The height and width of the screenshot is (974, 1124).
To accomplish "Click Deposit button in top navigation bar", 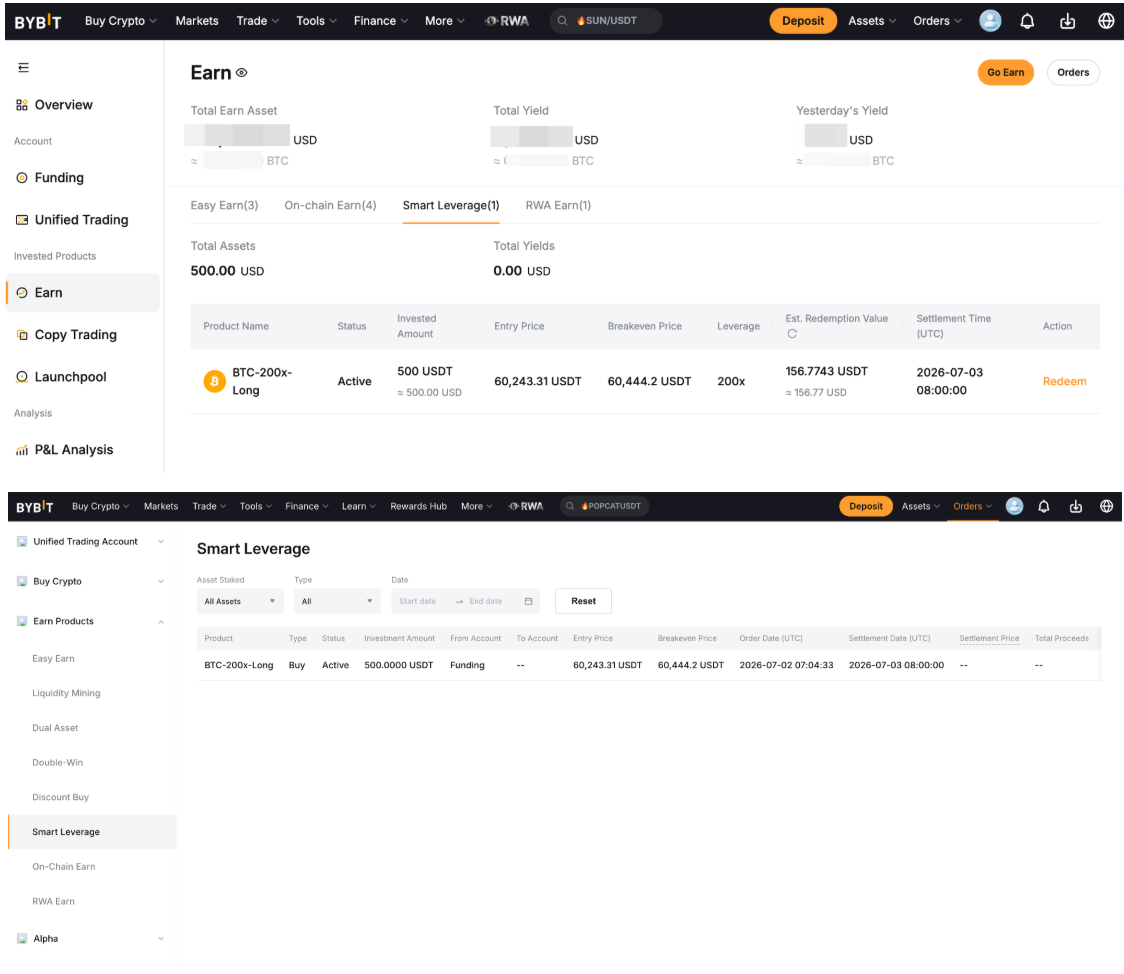I will [x=803, y=21].
